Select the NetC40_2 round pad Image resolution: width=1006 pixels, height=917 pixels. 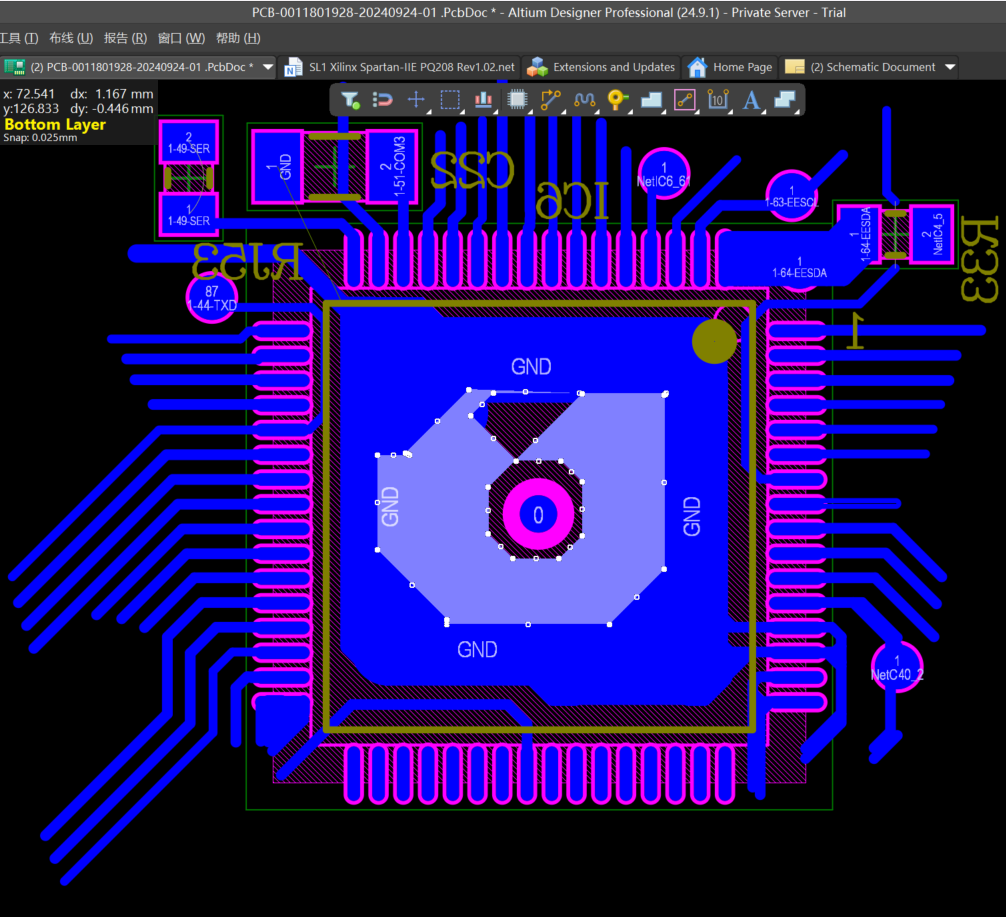click(897, 667)
